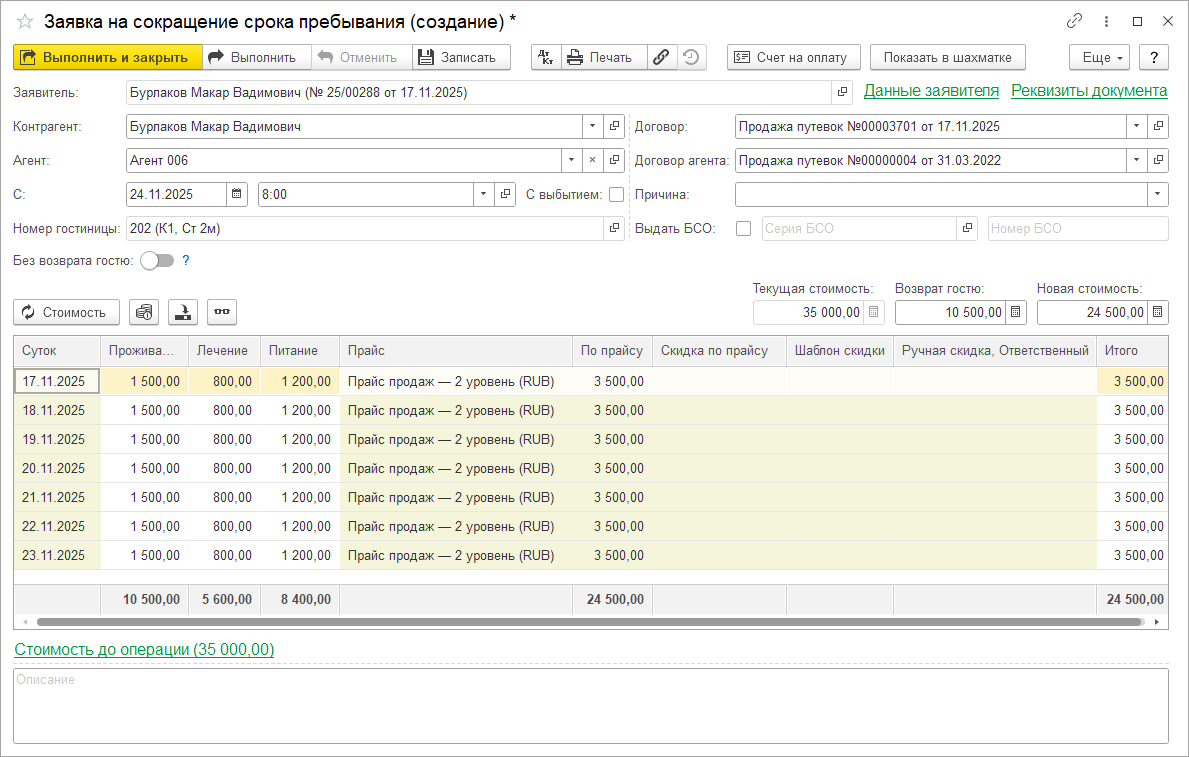Open calendar picker for date 24.11.2025
1189x757 pixels.
pyautogui.click(x=237, y=194)
